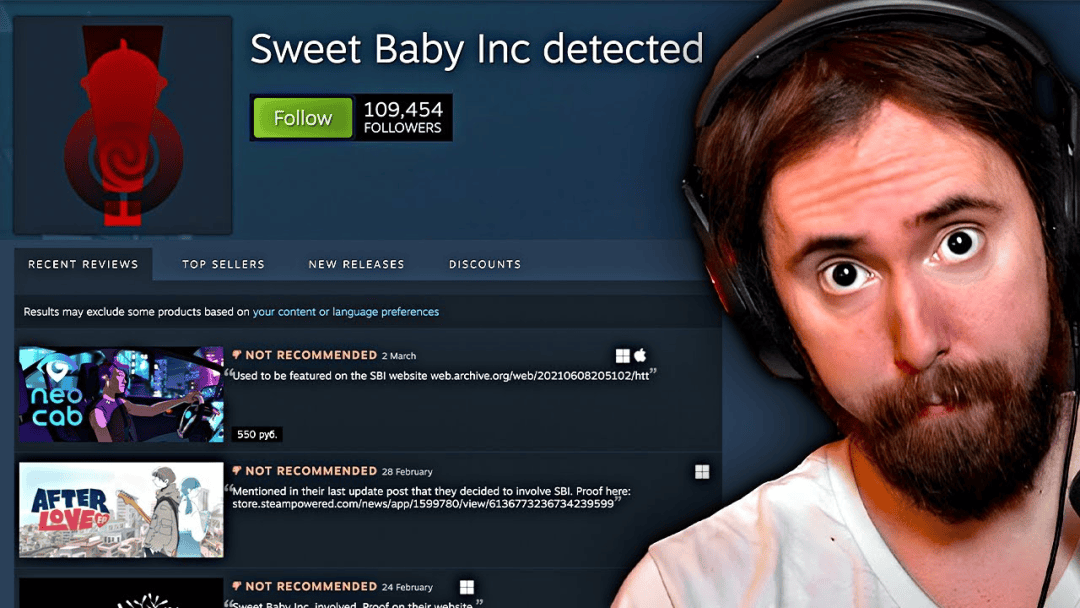Click thumbs-down icon on the 24 February review
Viewport: 1080px width, 608px height.
(x=237, y=587)
